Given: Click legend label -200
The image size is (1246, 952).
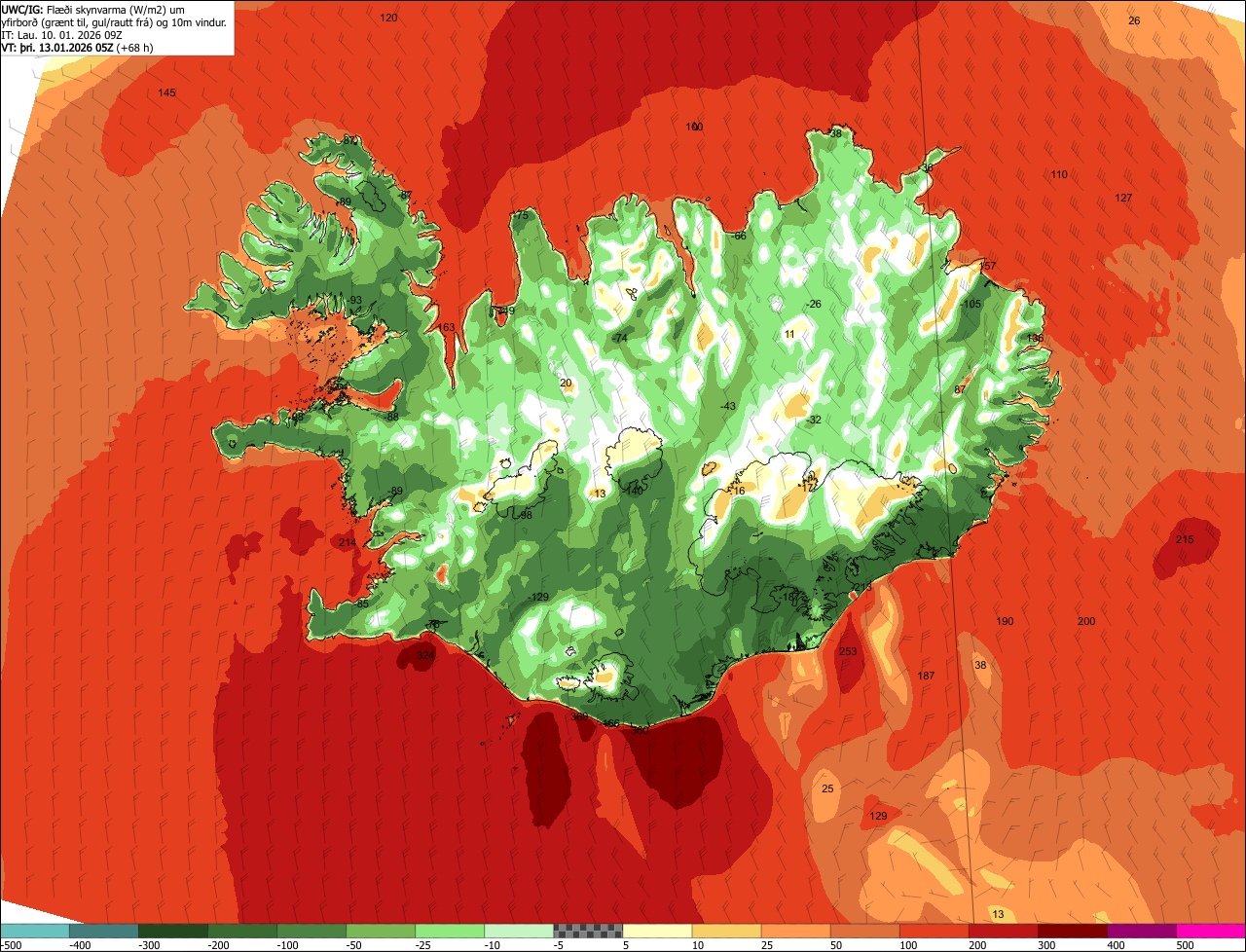Looking at the screenshot, I should 220,944.
